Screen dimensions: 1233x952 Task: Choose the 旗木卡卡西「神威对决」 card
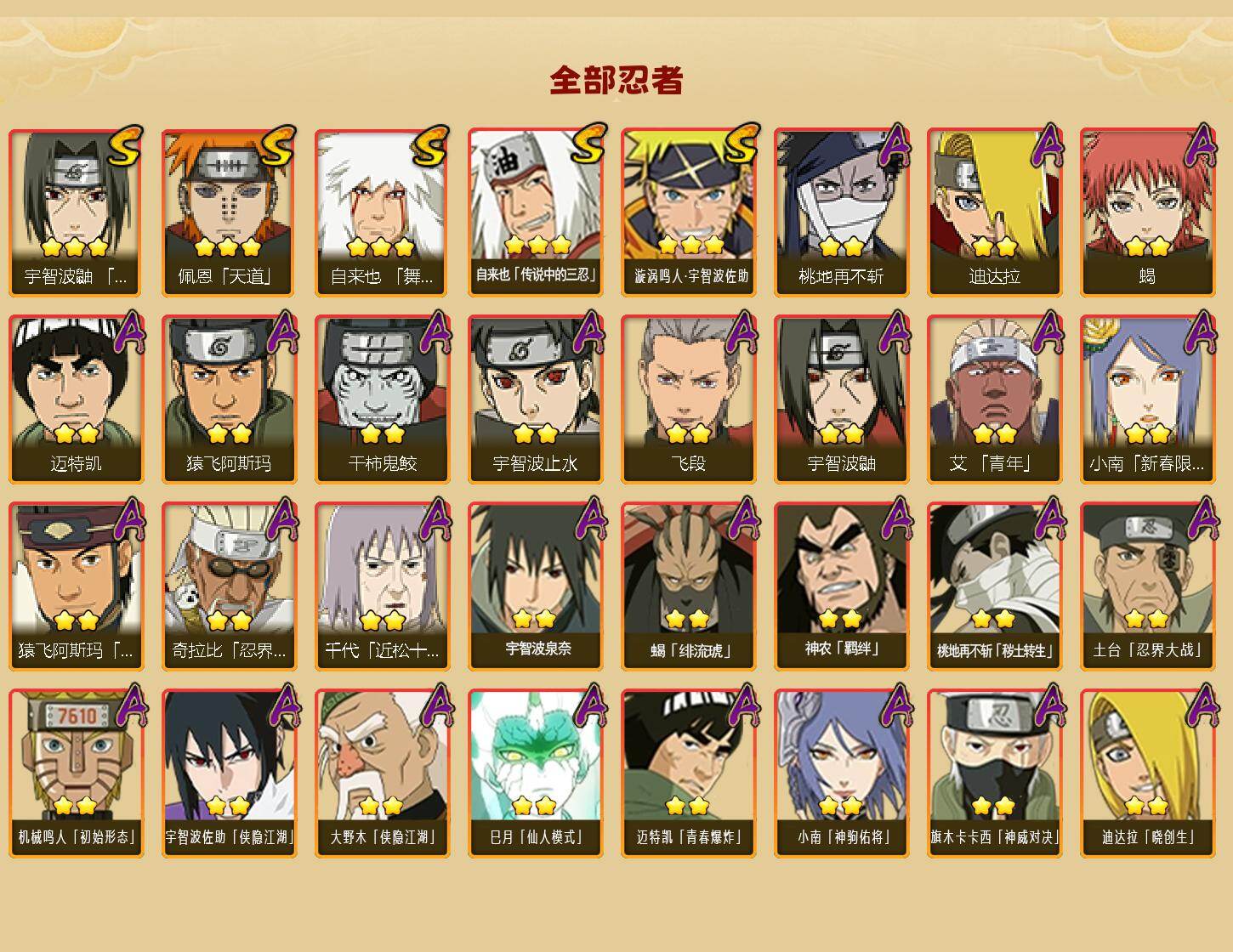[x=994, y=773]
